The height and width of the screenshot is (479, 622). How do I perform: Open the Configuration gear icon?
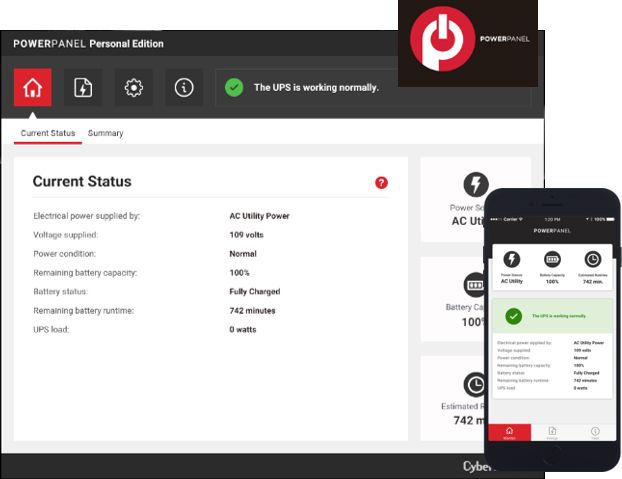pos(134,88)
